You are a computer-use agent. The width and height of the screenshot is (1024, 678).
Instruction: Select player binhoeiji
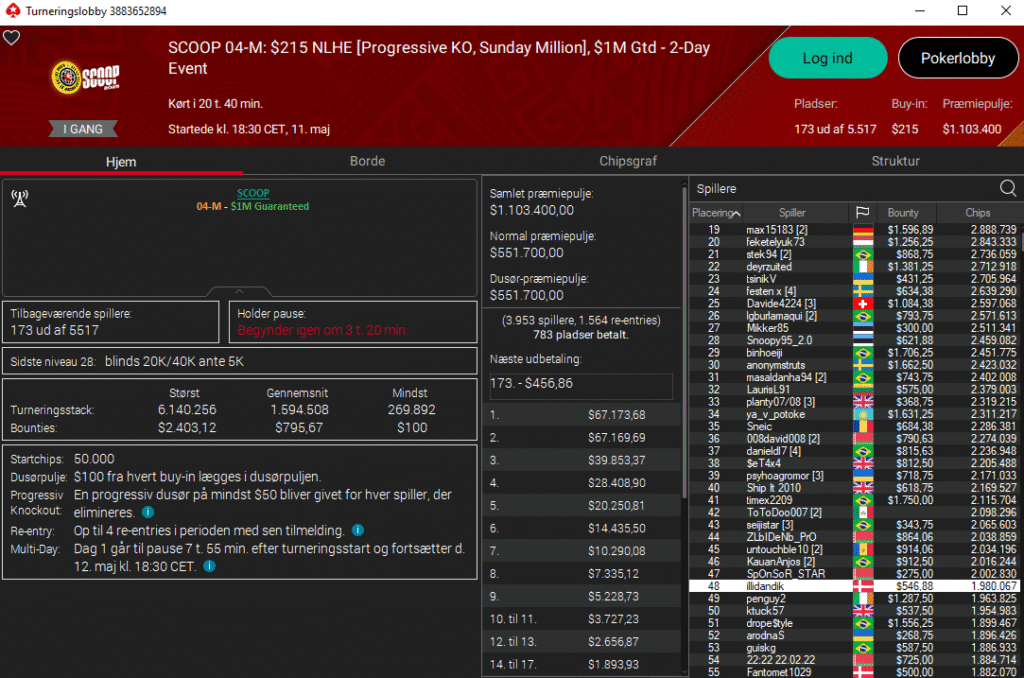(854, 353)
